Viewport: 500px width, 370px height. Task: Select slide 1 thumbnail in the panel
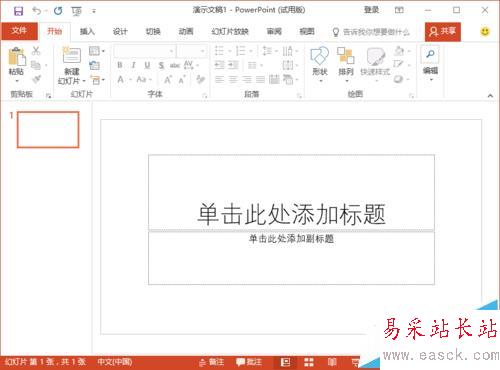pos(48,130)
